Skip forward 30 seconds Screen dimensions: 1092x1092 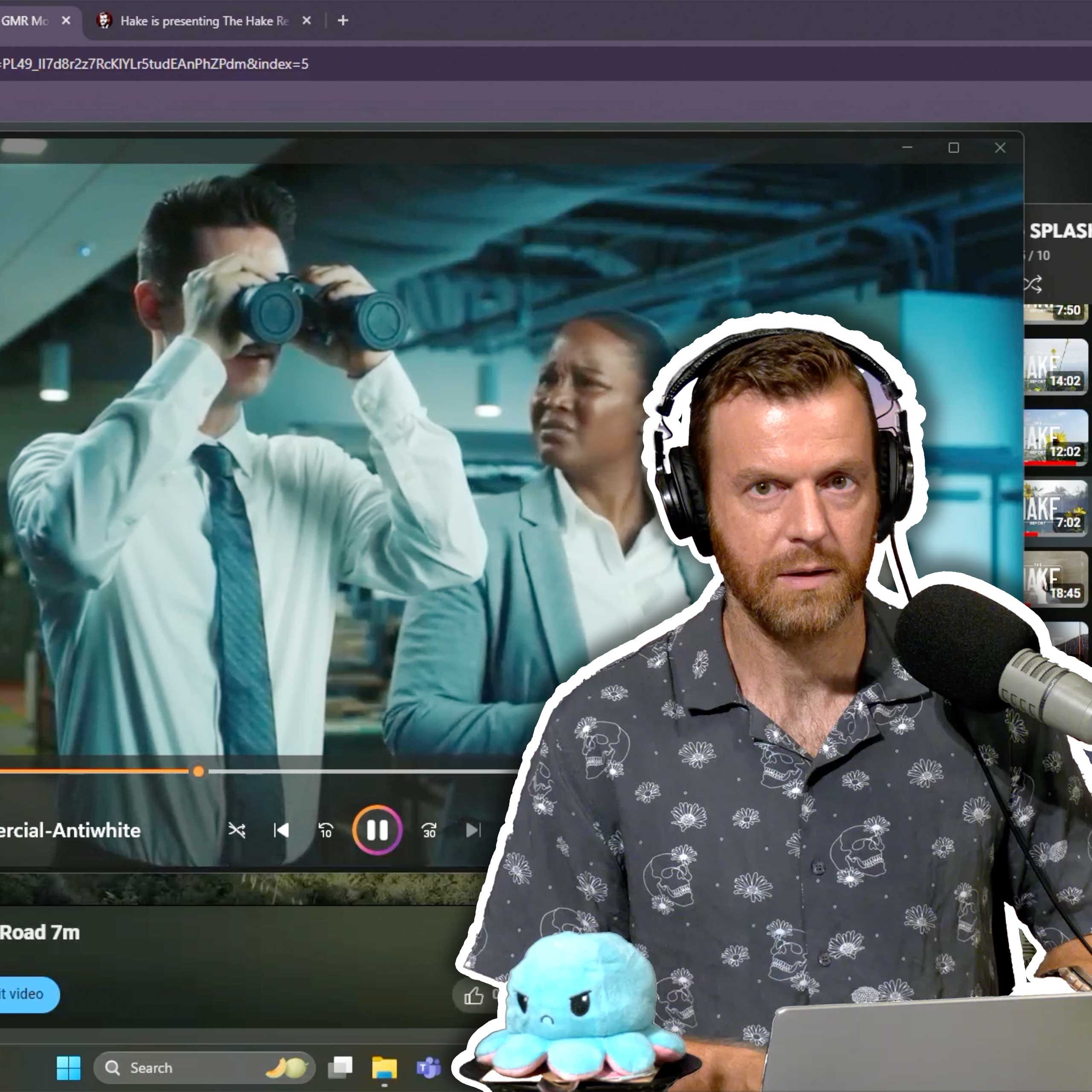point(428,831)
